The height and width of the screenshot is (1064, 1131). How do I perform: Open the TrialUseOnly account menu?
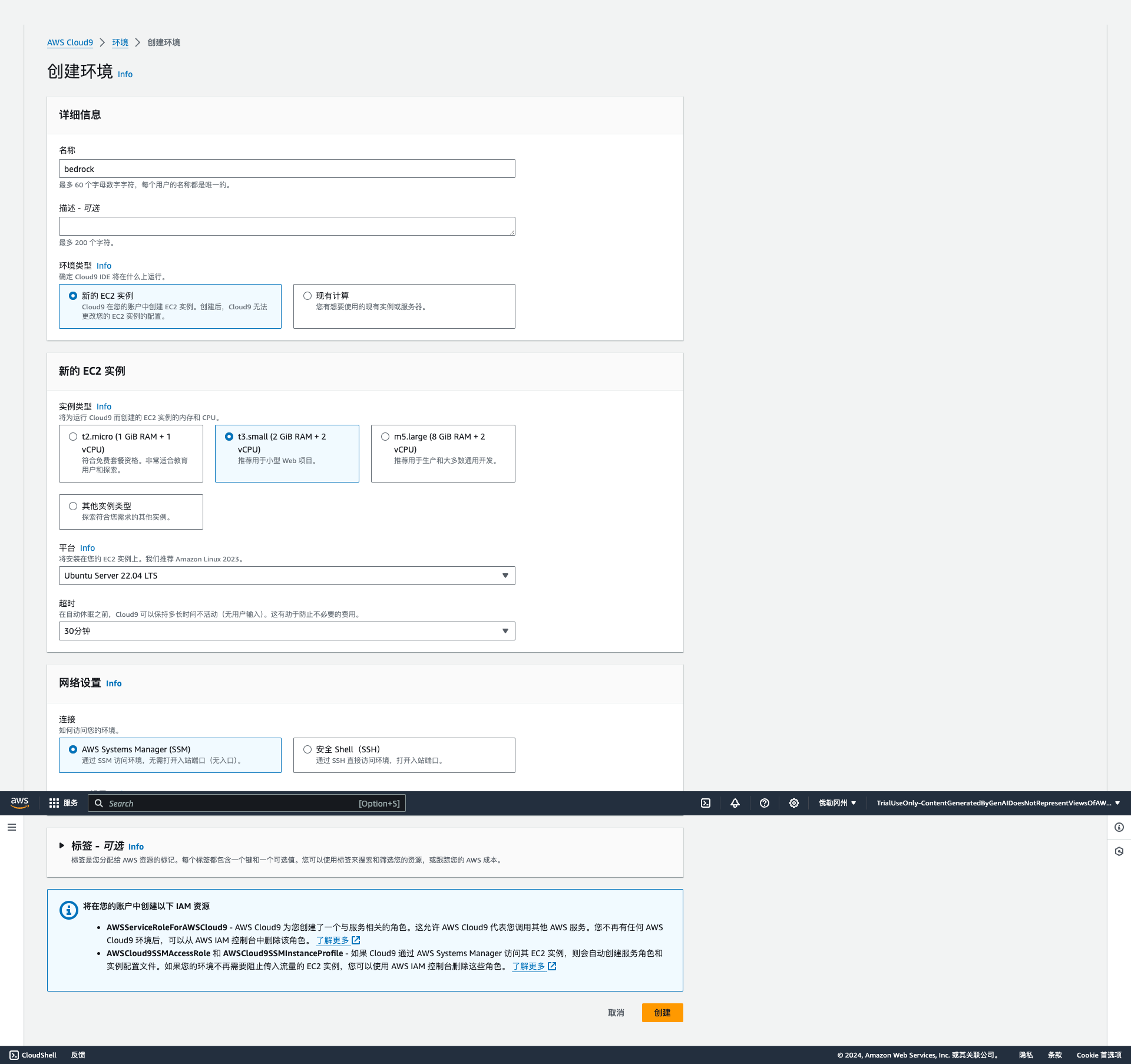point(998,803)
